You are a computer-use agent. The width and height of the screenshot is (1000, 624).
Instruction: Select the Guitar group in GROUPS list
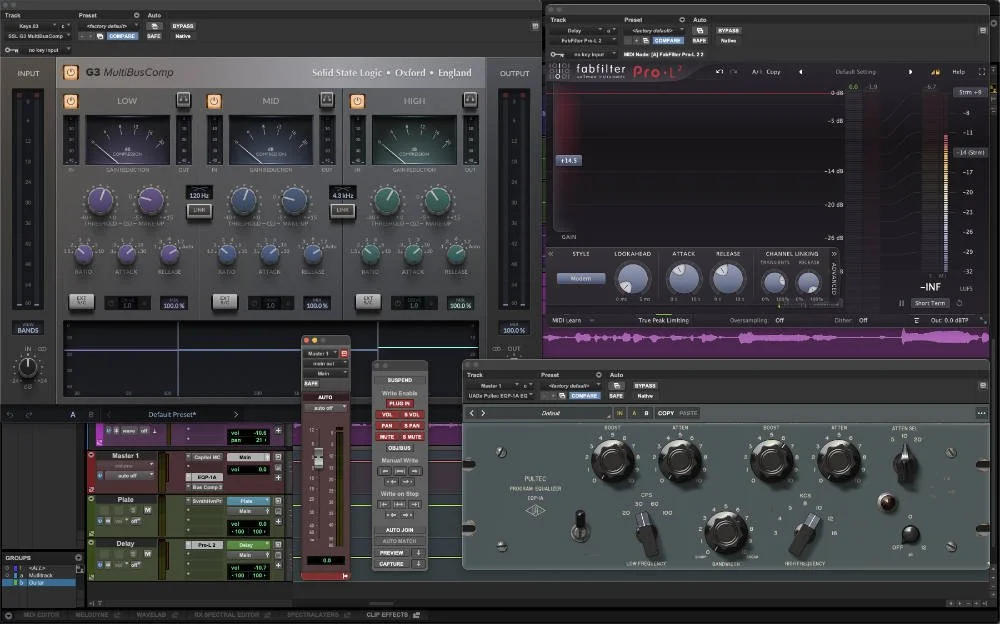pos(39,583)
